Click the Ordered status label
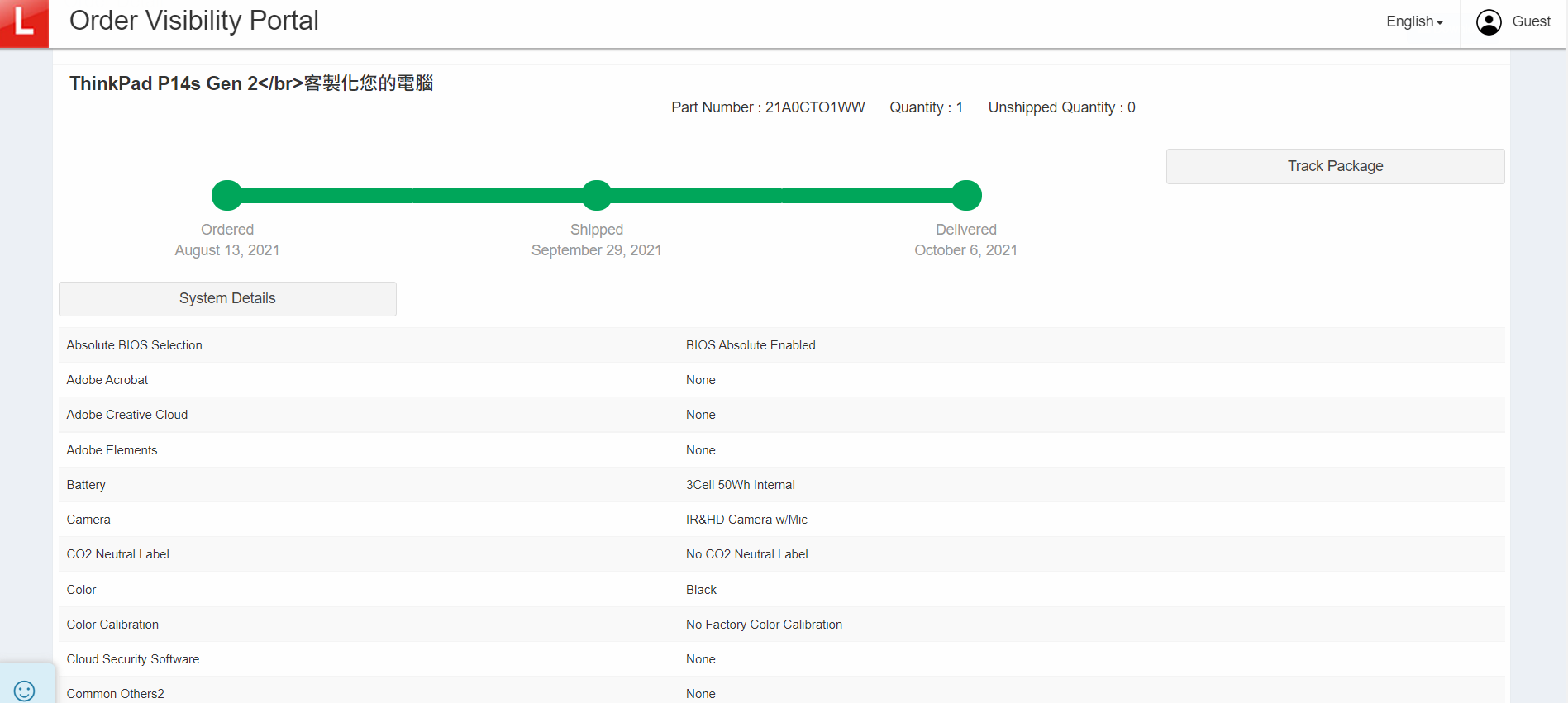This screenshot has height=703, width=1568. click(x=227, y=230)
